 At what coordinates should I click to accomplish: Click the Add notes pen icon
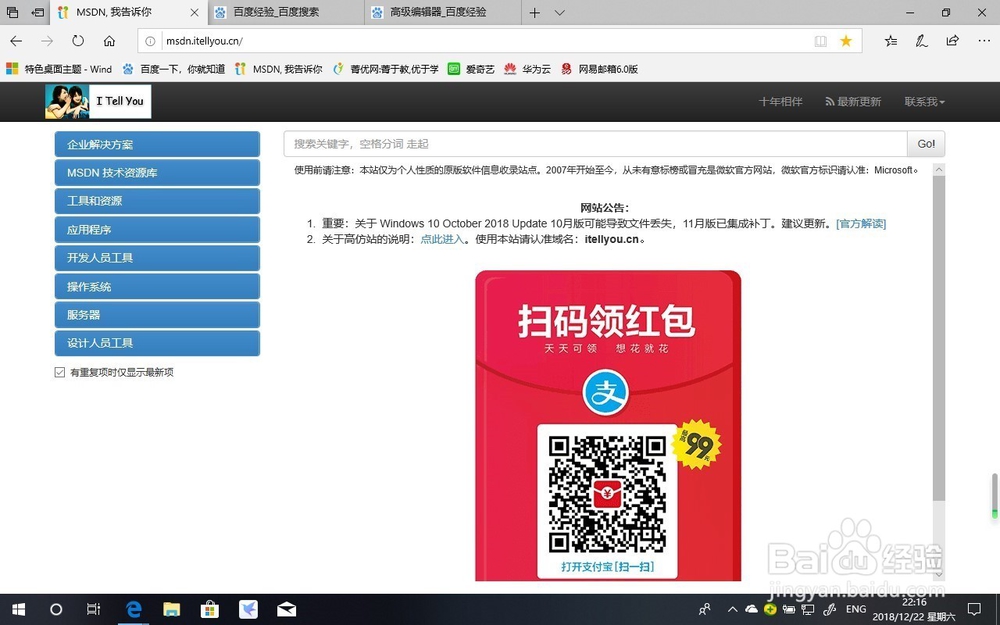[921, 41]
